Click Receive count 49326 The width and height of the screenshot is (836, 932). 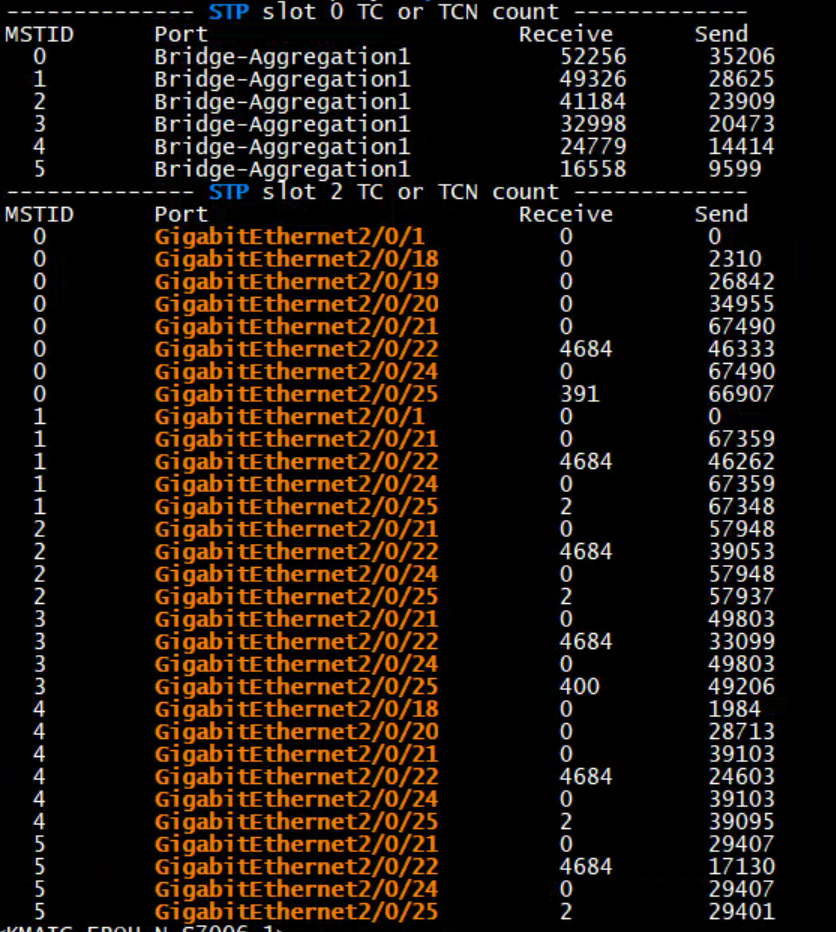coord(593,80)
